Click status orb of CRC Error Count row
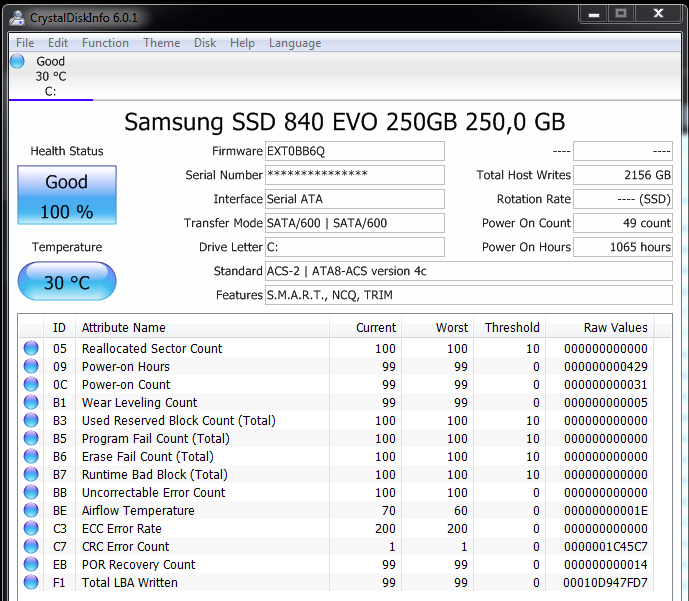The width and height of the screenshot is (689, 601). click(x=31, y=546)
